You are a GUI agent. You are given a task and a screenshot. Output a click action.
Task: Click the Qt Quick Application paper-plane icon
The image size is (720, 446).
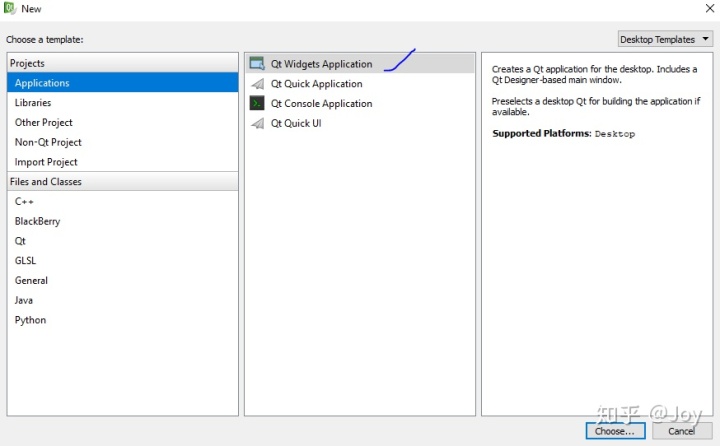258,84
